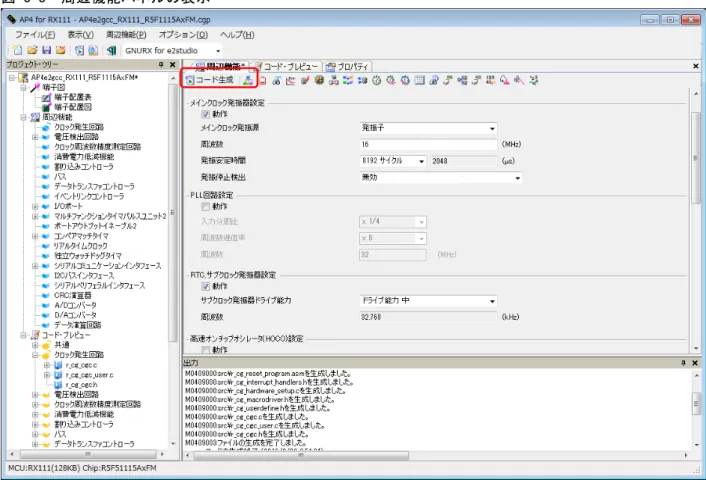Viewport: 706px width, 480px height.
Task: Click the 周波数 input field showing 16
Action: (x=428, y=145)
